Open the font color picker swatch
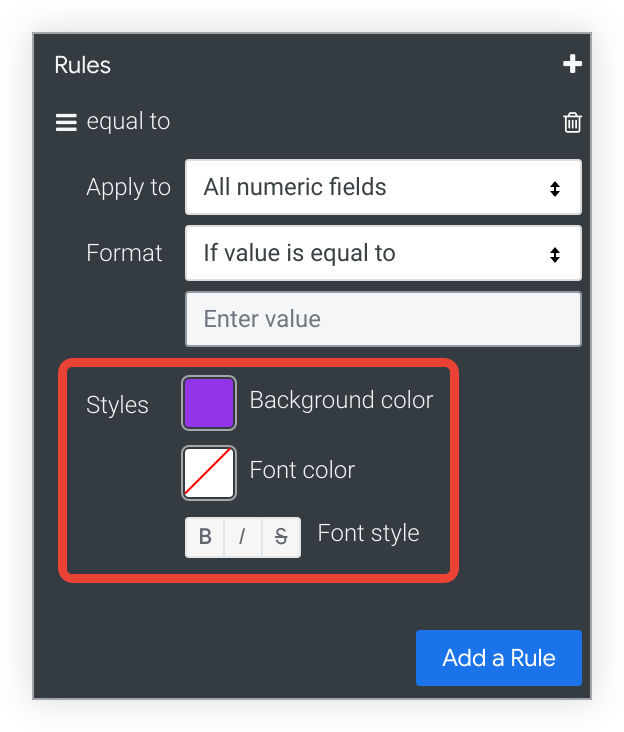Viewport: 624px width, 732px height. [x=209, y=472]
